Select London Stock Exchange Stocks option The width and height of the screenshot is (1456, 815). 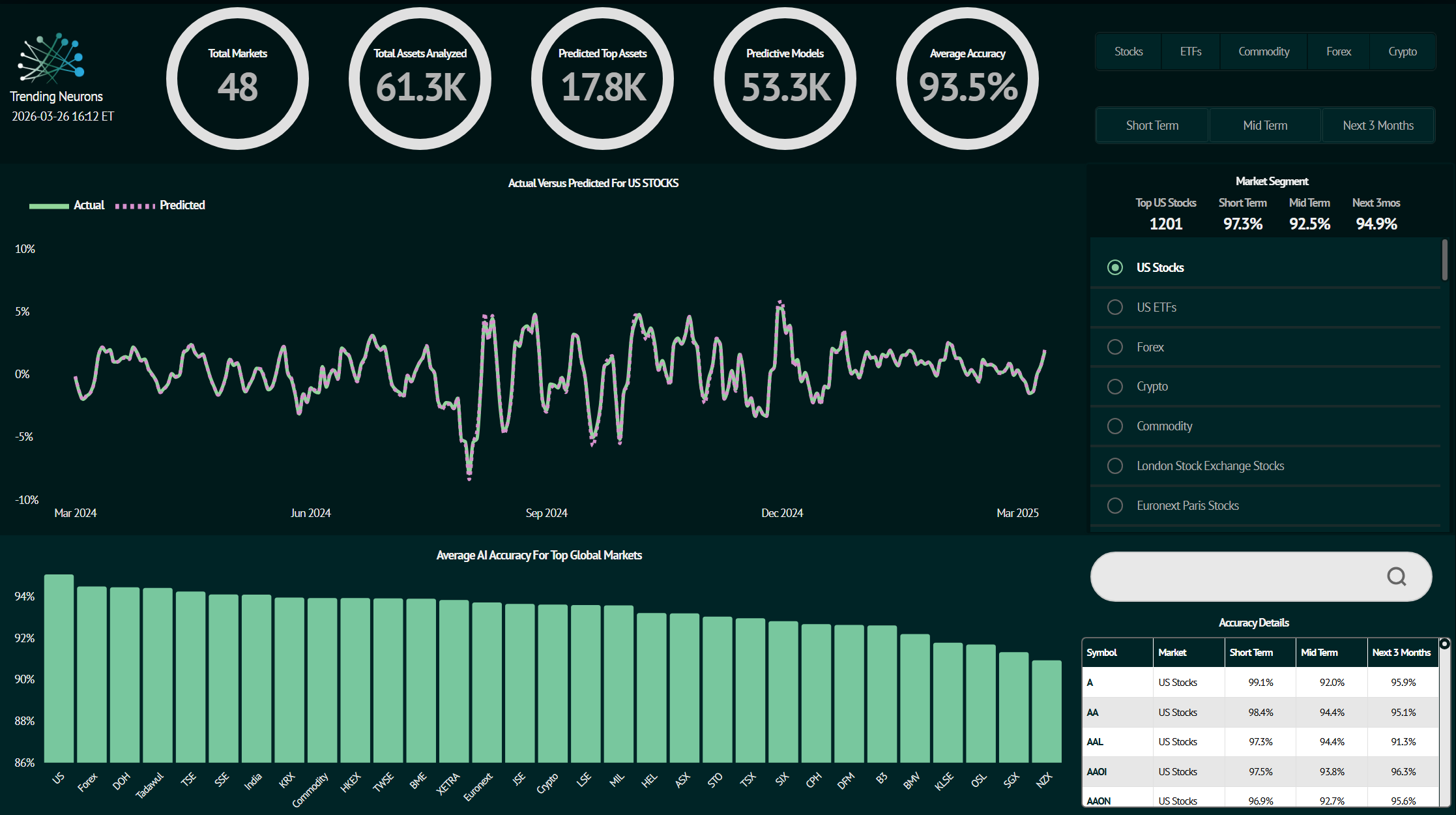click(x=1115, y=466)
